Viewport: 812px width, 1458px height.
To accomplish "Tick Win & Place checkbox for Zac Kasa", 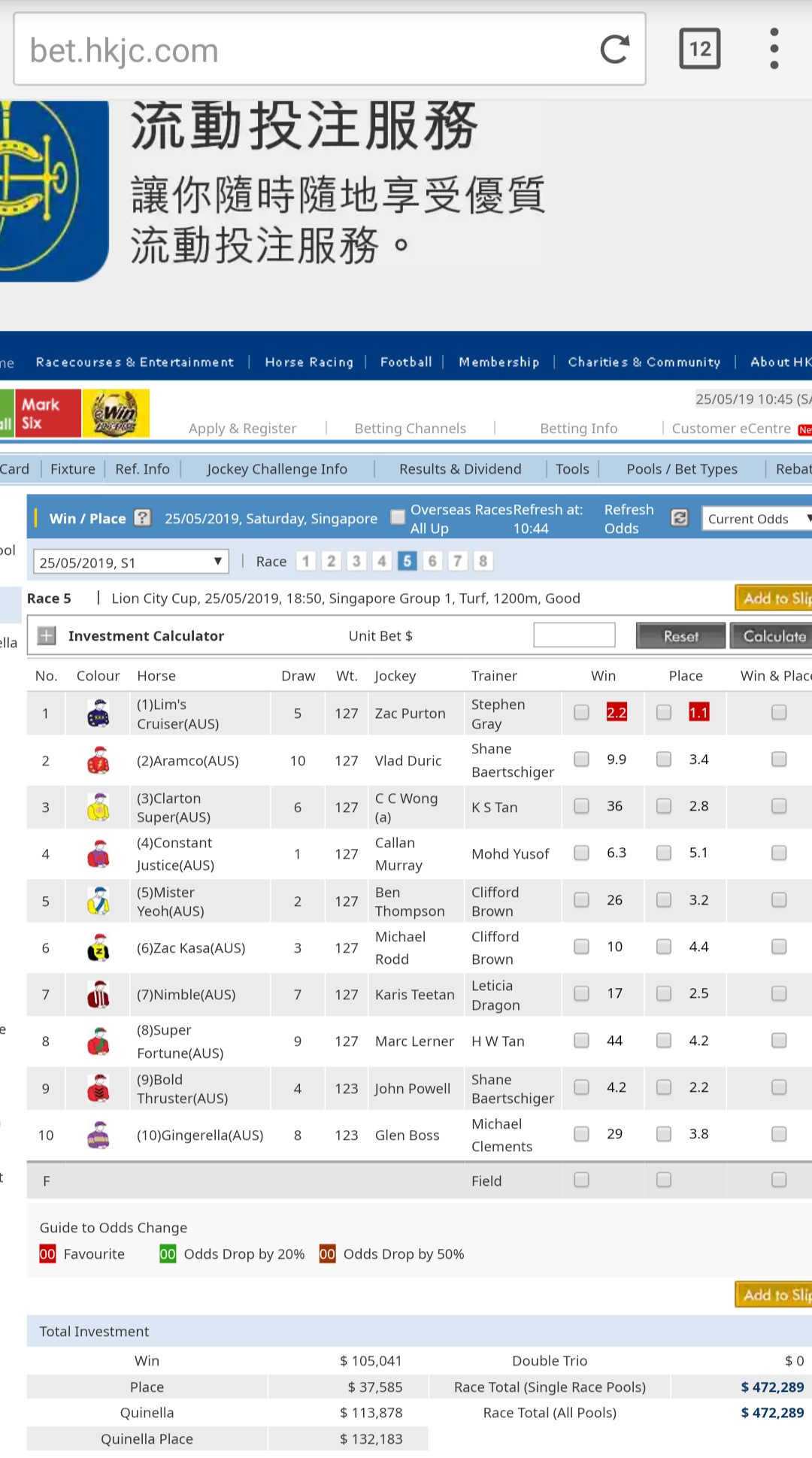I will (779, 947).
